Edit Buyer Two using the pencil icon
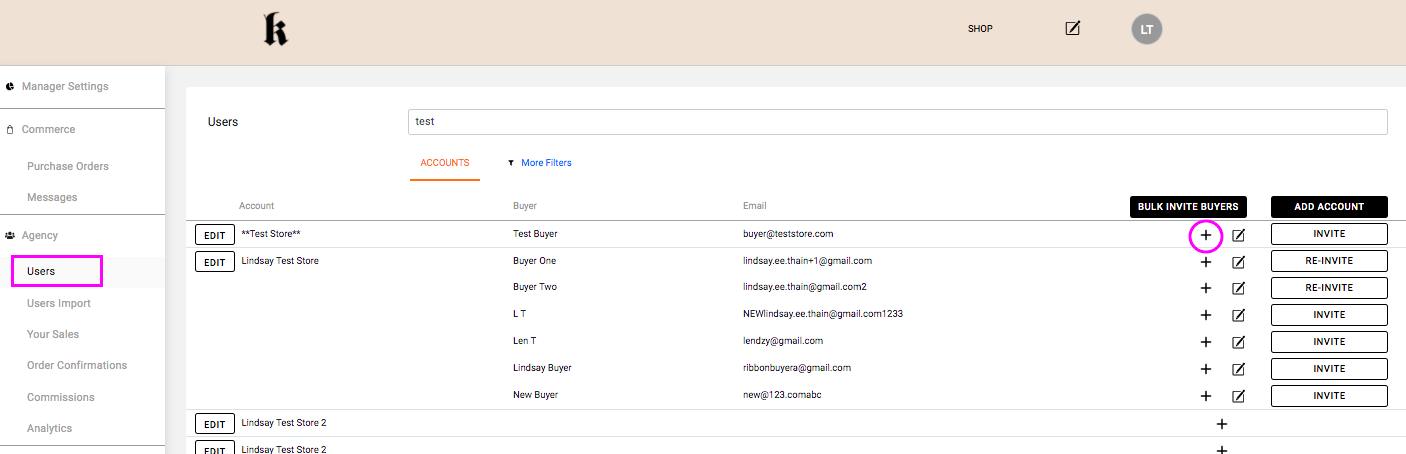Viewport: 1406px width, 454px height. click(x=1238, y=288)
